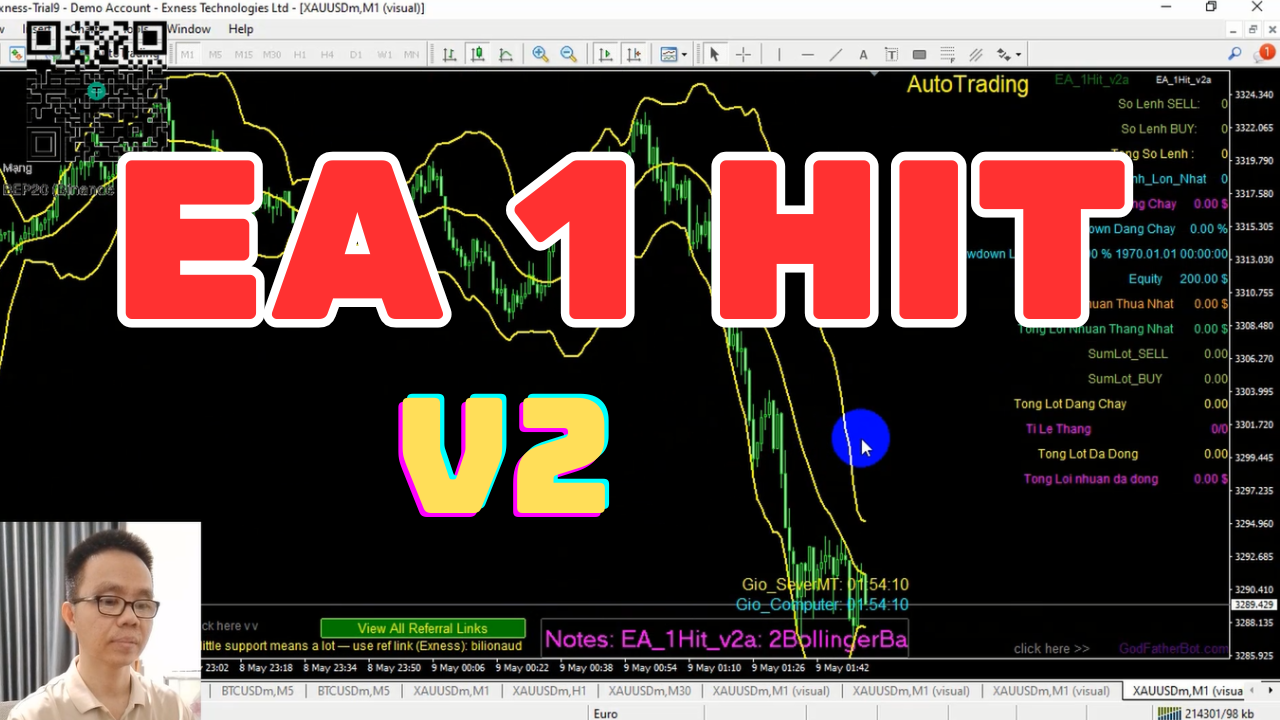
Task: Switch timeframe to MN
Action: tap(411, 54)
